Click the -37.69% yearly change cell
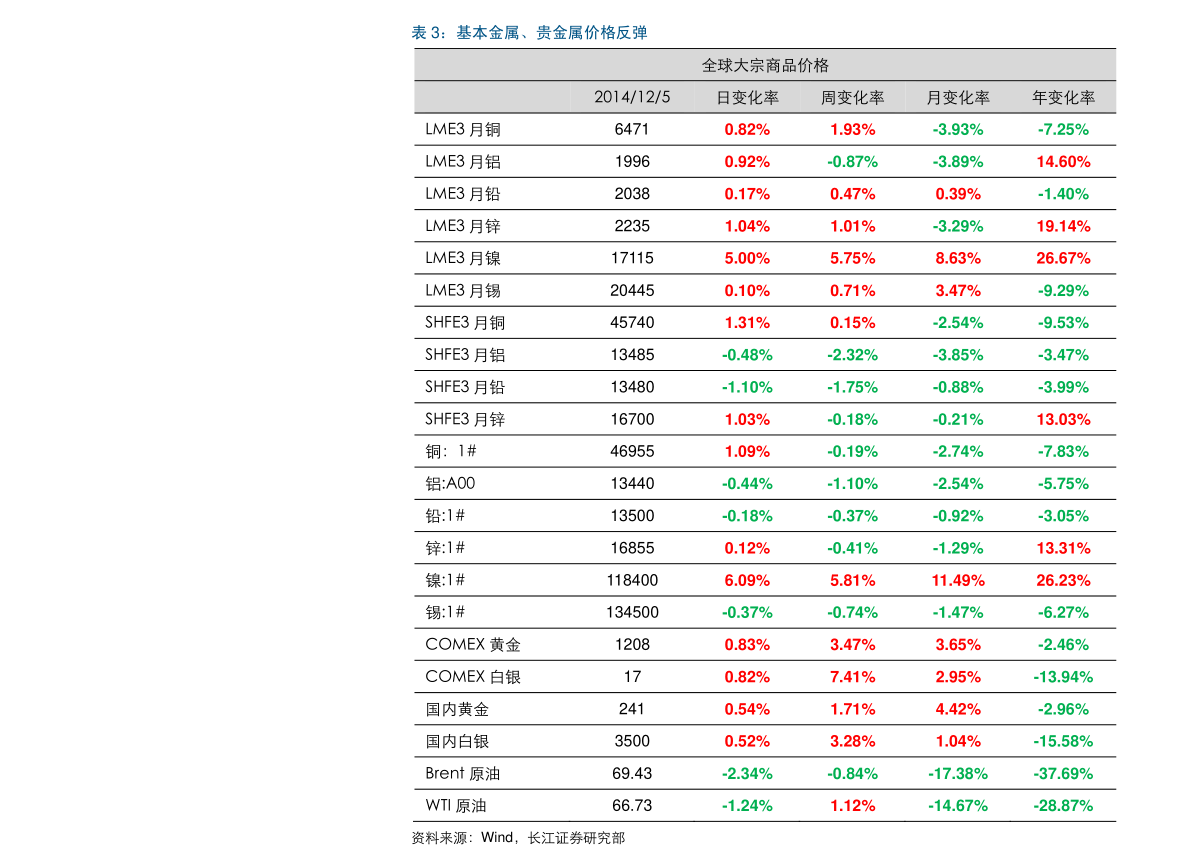This screenshot has width=1191, height=866. pyautogui.click(x=1063, y=773)
